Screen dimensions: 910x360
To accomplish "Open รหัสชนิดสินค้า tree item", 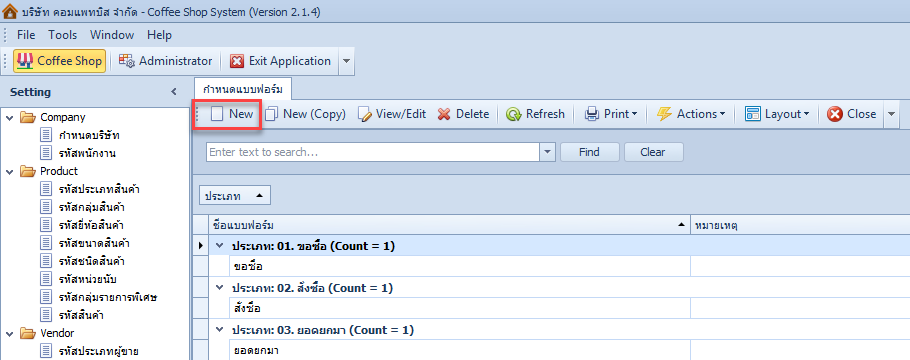I will [x=83, y=261].
